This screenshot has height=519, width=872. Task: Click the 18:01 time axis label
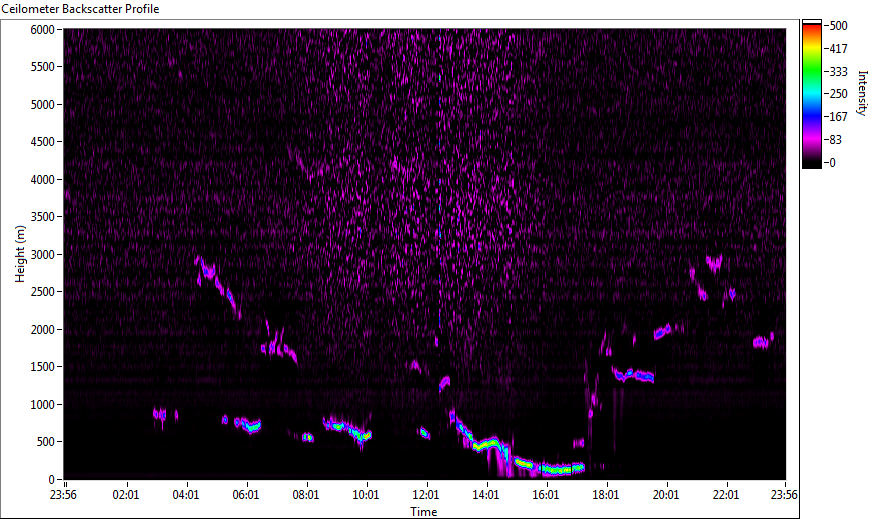tap(606, 495)
